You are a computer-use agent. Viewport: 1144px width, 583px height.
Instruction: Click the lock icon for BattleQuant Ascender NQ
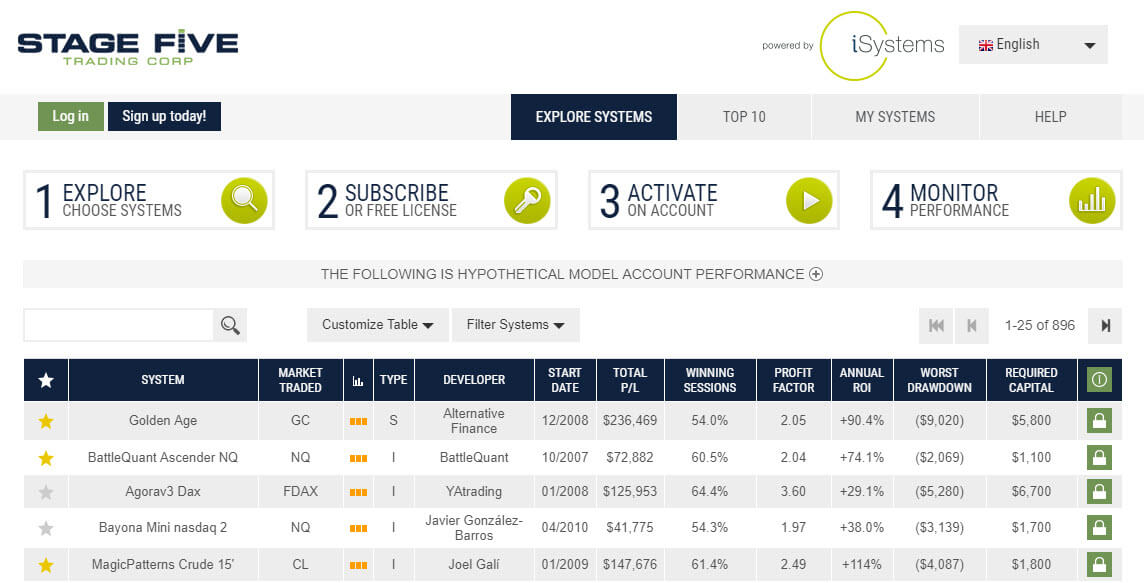(1099, 457)
